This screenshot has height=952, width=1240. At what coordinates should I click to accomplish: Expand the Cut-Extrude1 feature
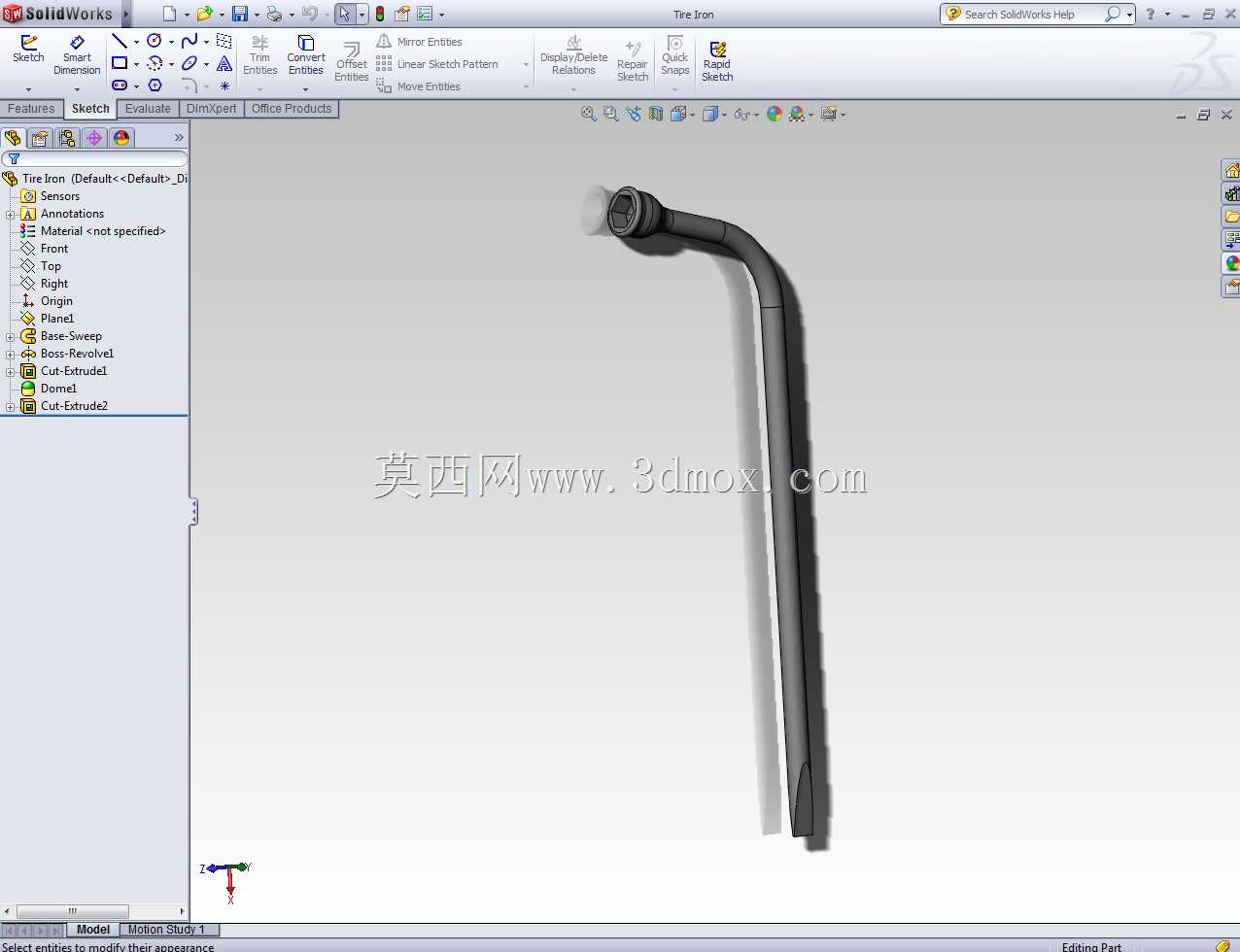(10, 371)
